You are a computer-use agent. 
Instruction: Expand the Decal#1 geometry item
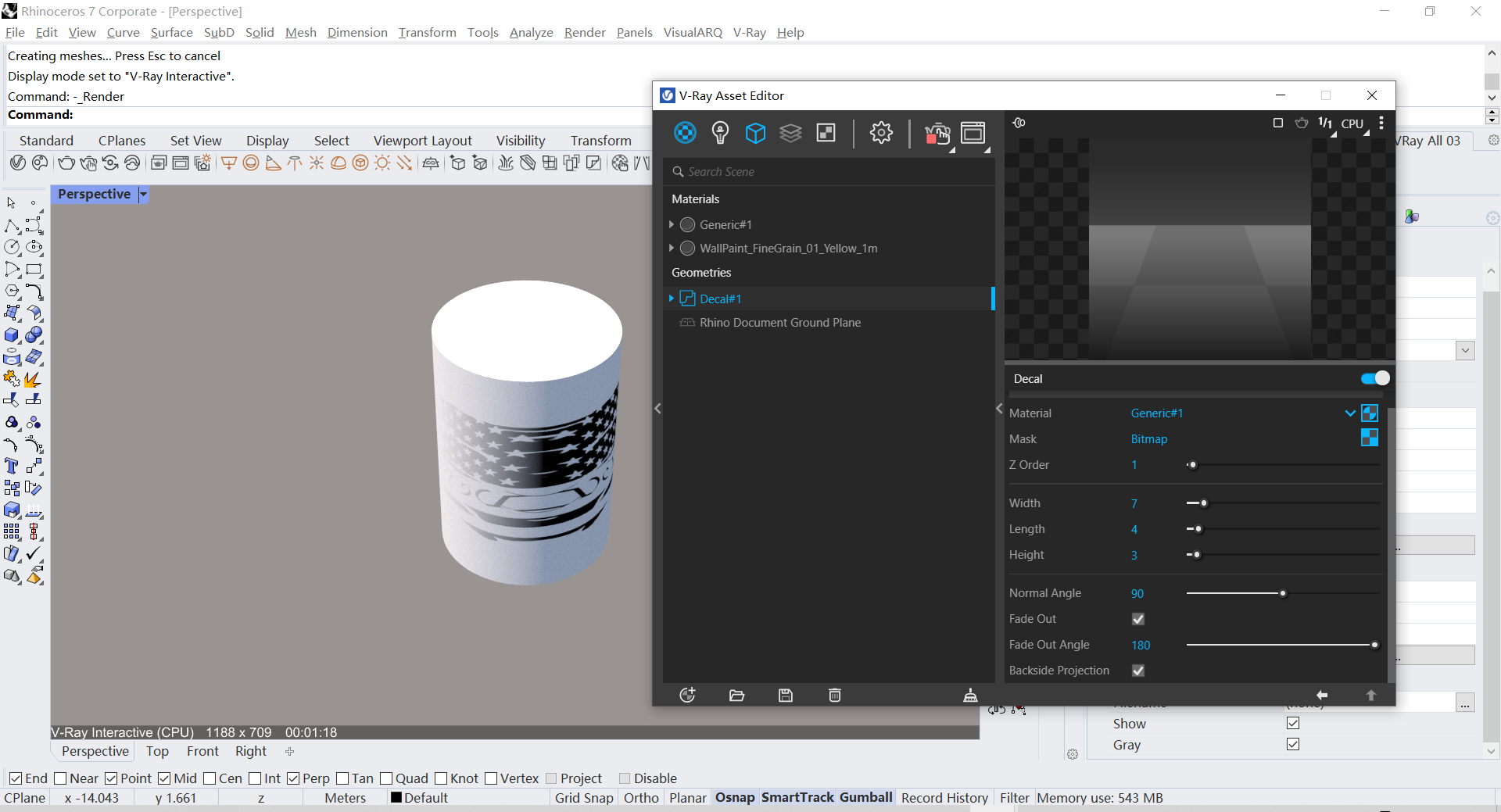672,299
